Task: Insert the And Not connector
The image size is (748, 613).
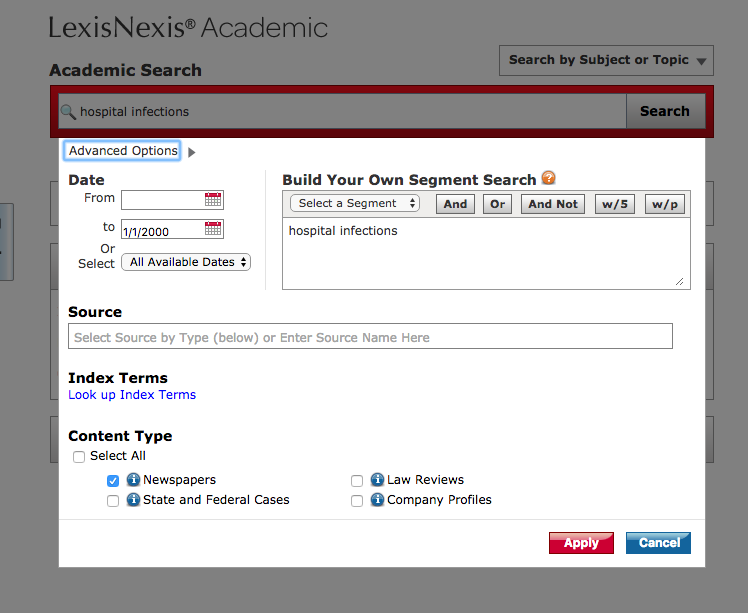Action: 552,204
